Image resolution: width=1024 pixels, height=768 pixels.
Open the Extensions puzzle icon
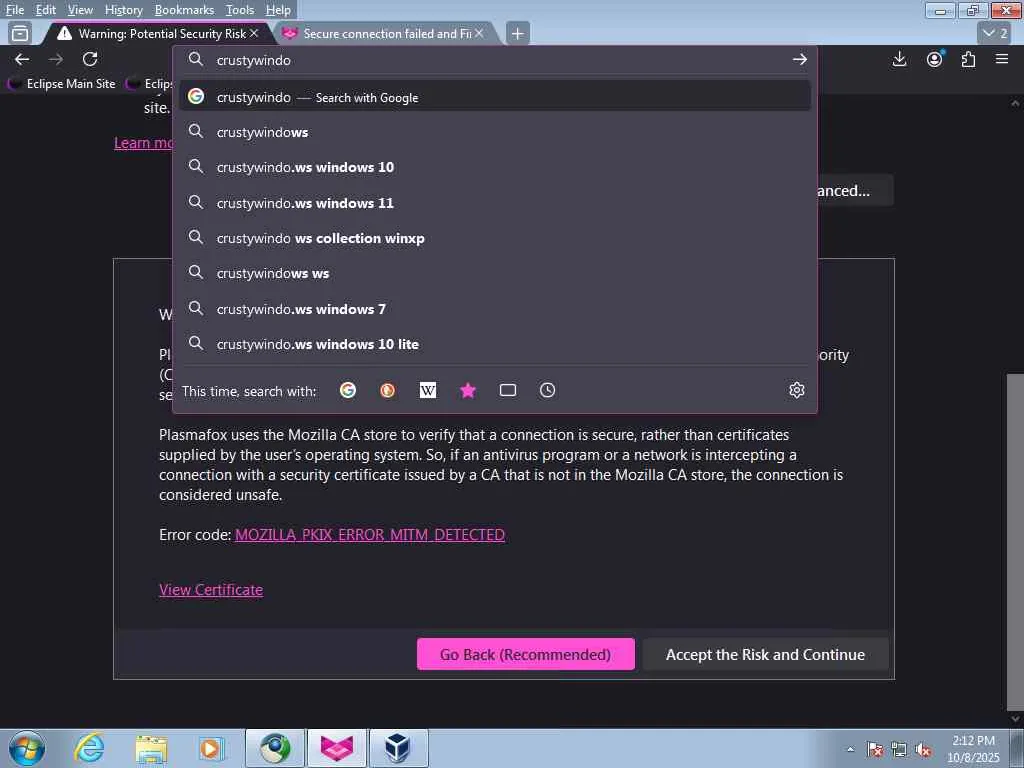click(x=968, y=59)
